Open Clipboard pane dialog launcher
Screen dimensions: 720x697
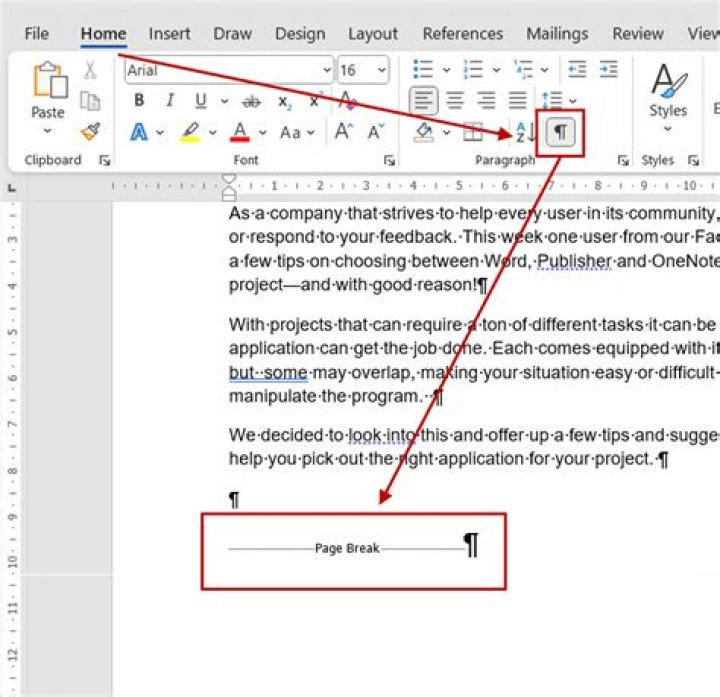(x=104, y=160)
